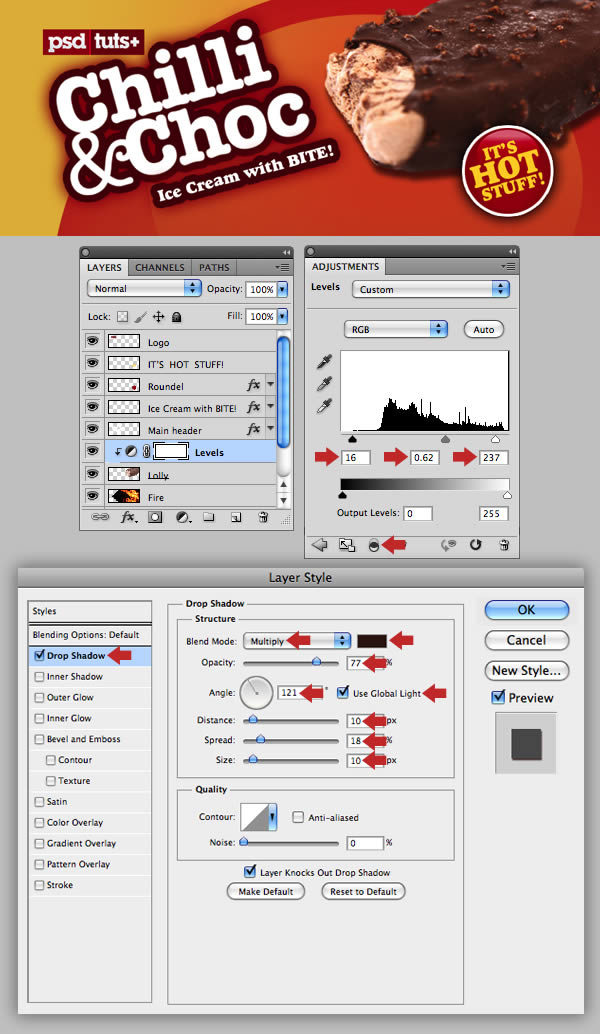Click the new layer icon in Layers panel
The image size is (600, 1034).
(235, 517)
